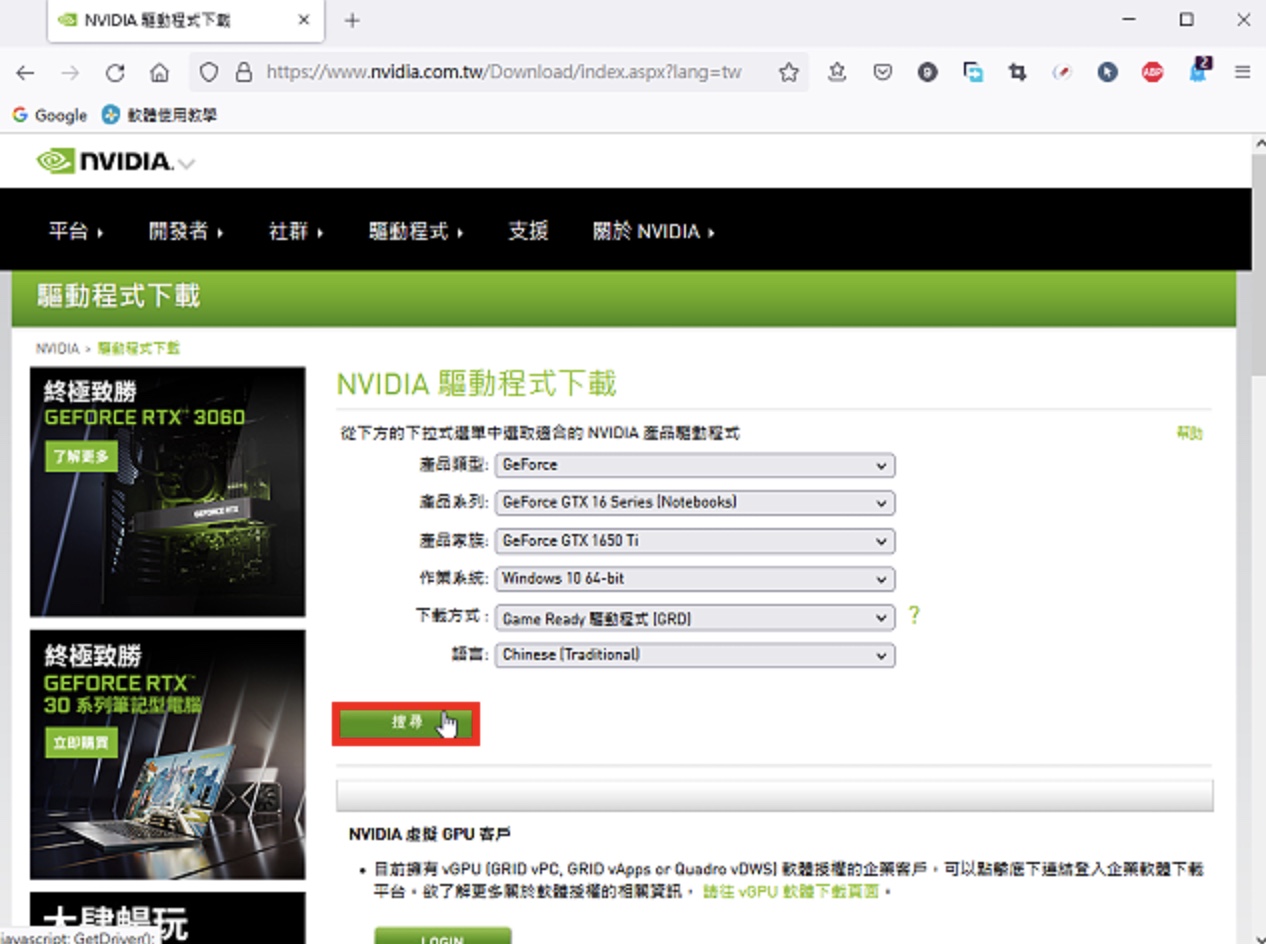Open the 支援 navigation item

click(528, 231)
